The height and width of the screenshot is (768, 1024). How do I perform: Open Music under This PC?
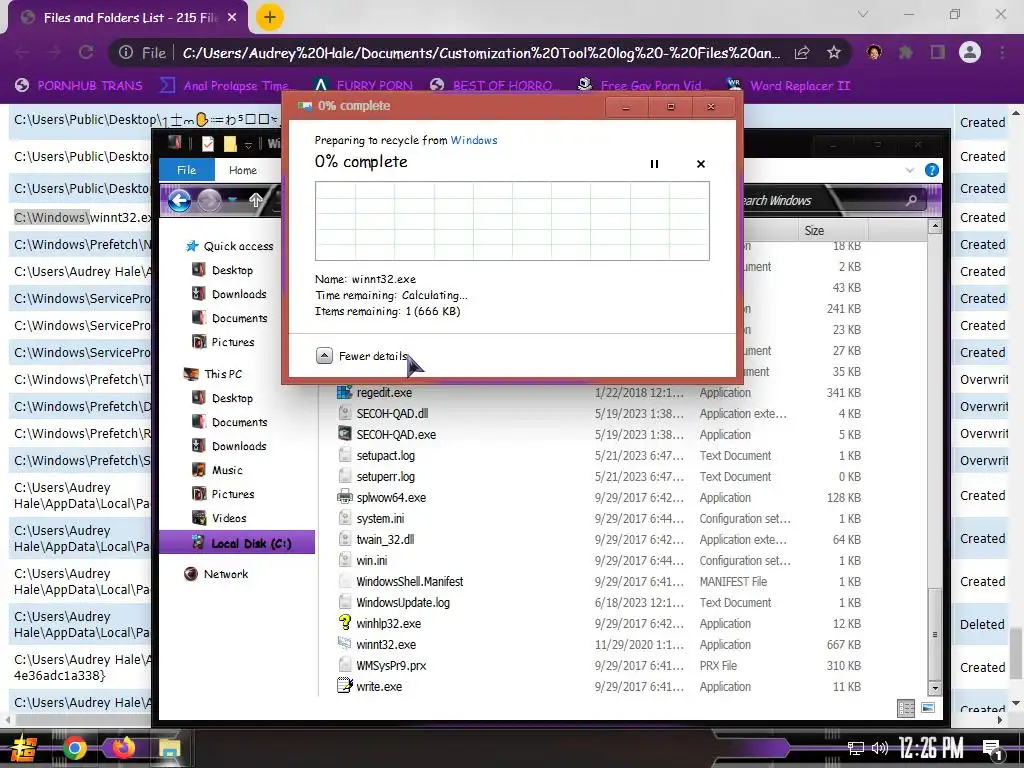tap(227, 470)
